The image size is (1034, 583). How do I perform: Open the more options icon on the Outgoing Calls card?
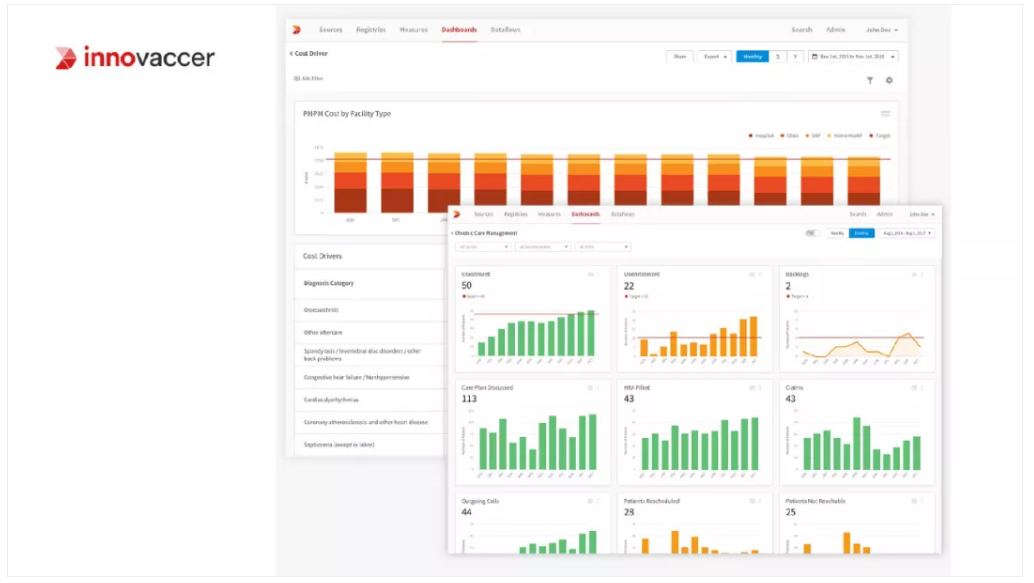pos(598,501)
